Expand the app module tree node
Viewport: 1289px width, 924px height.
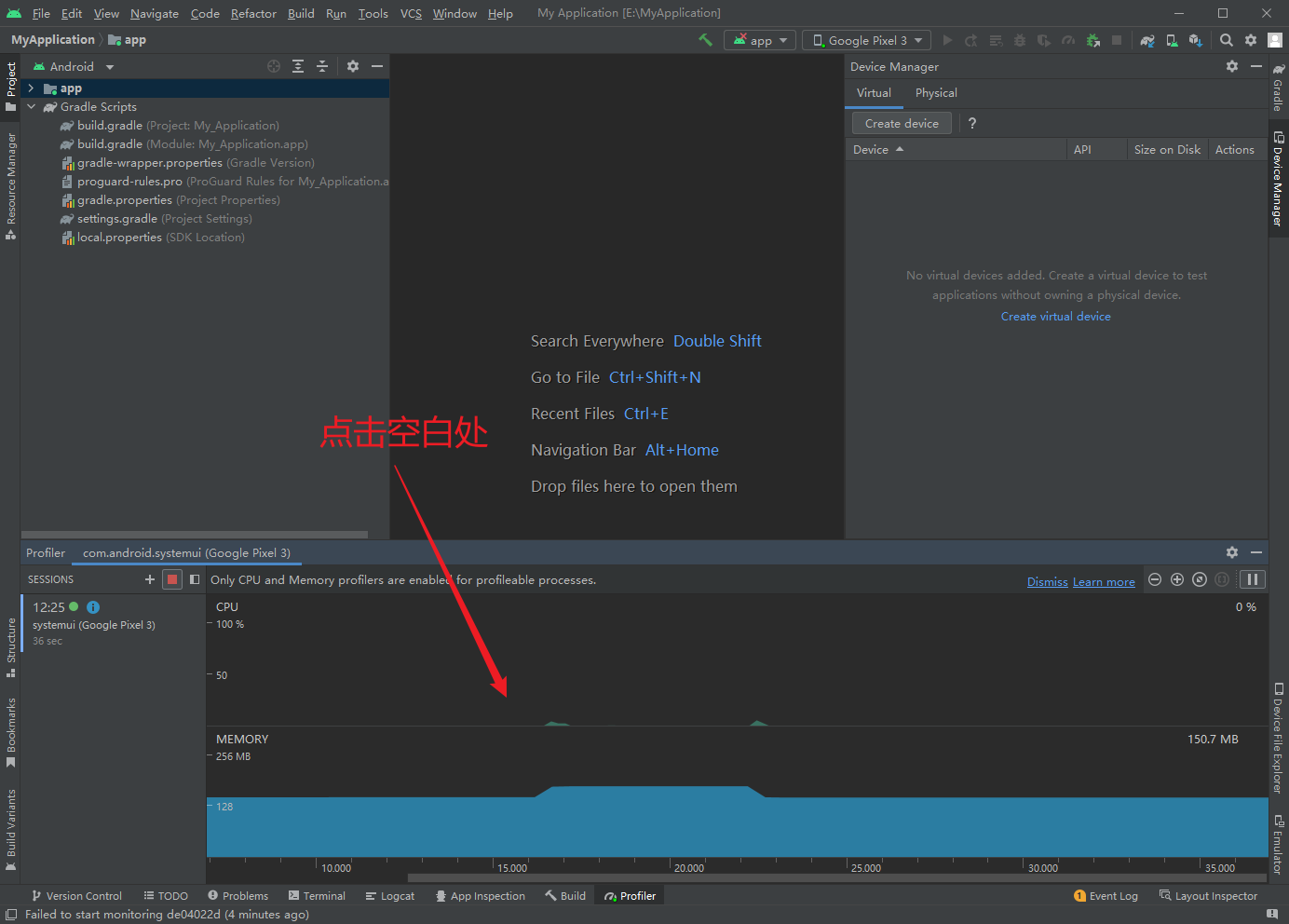pos(31,88)
